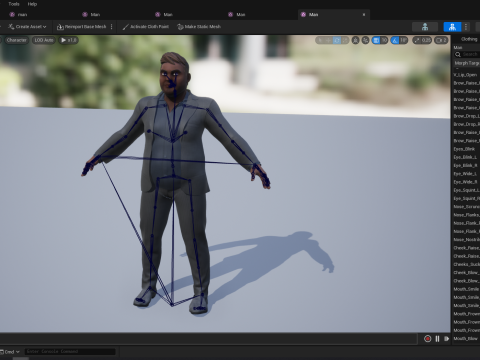The width and height of the screenshot is (480, 360).
Task: Click Reimport Base Mesh button
Action: pos(82,27)
